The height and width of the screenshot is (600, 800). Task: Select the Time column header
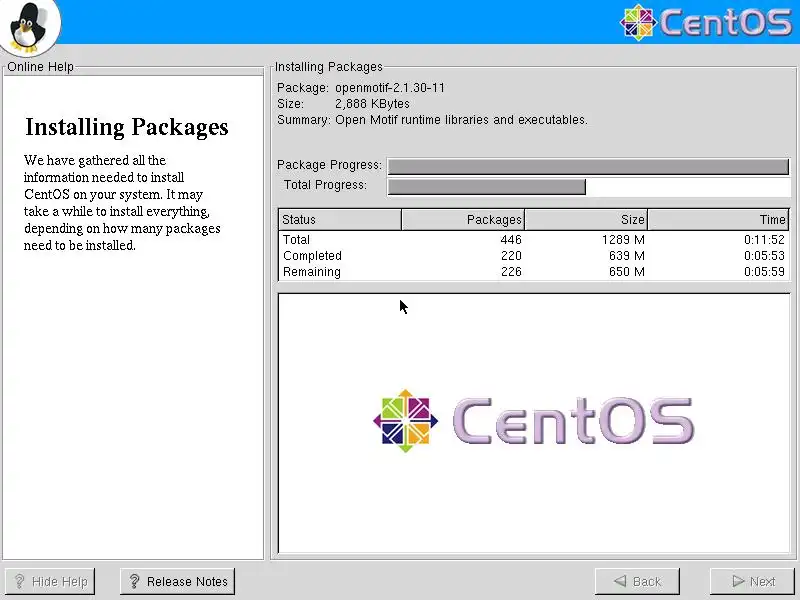[718, 219]
